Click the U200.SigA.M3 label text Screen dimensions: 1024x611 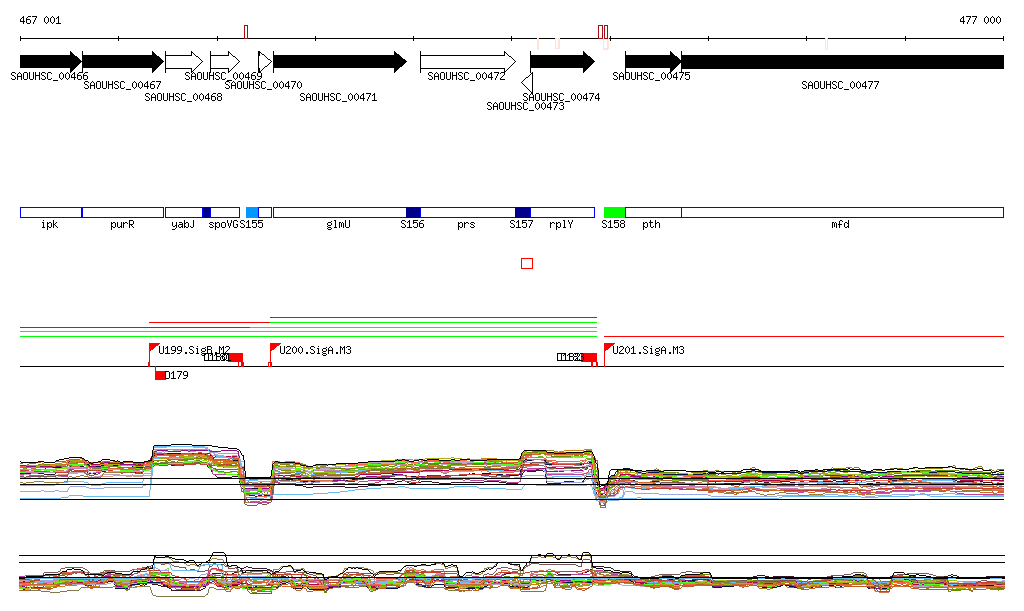tap(315, 351)
